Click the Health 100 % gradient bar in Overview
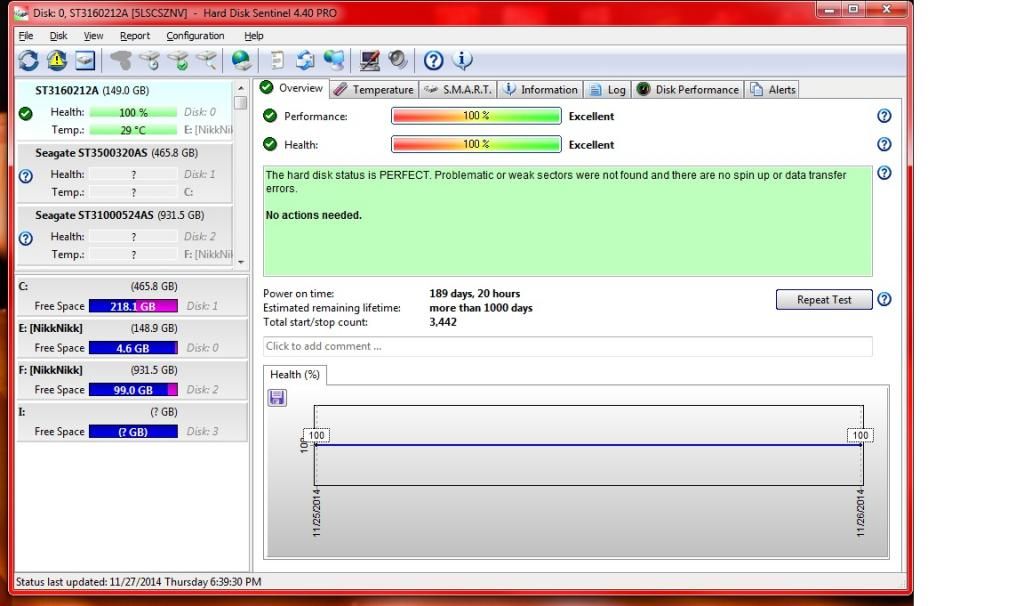The height and width of the screenshot is (606, 1024). [x=476, y=144]
